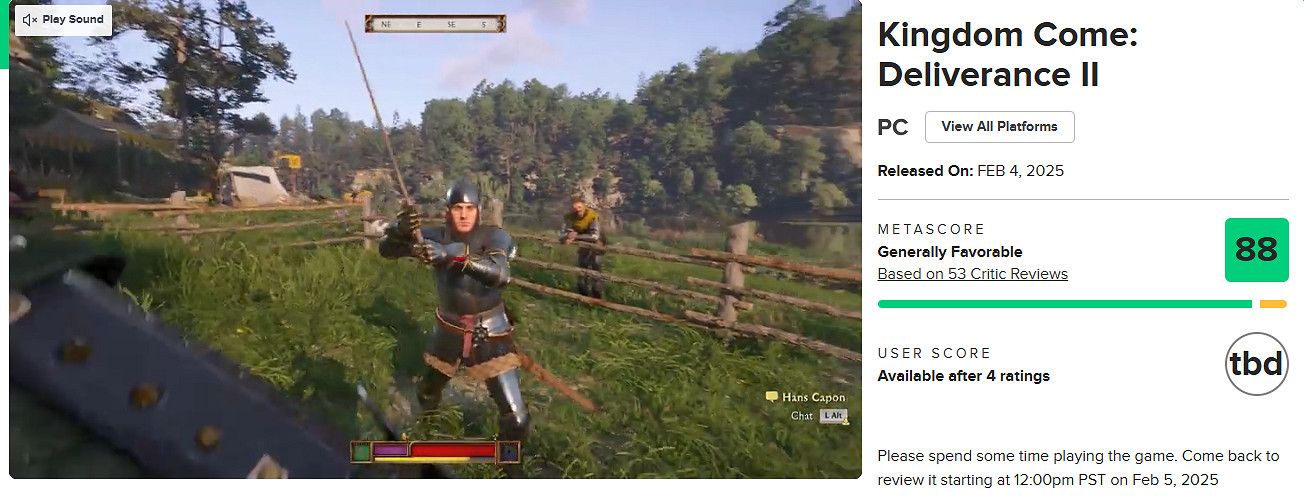Click the Generally Favorable rating text
Viewport: 1304px width, 500px height.
tap(949, 252)
